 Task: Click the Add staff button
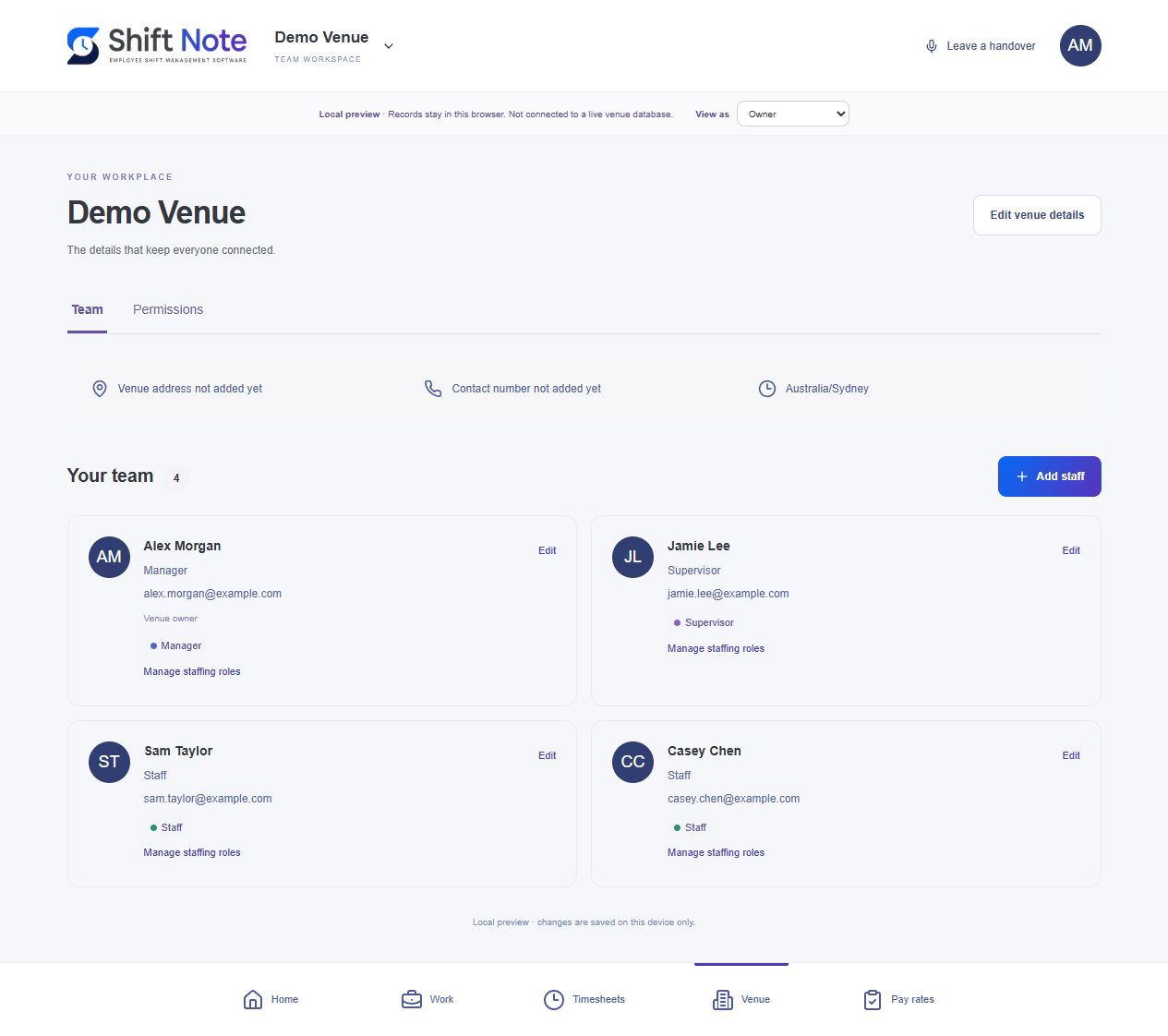[x=1050, y=476]
